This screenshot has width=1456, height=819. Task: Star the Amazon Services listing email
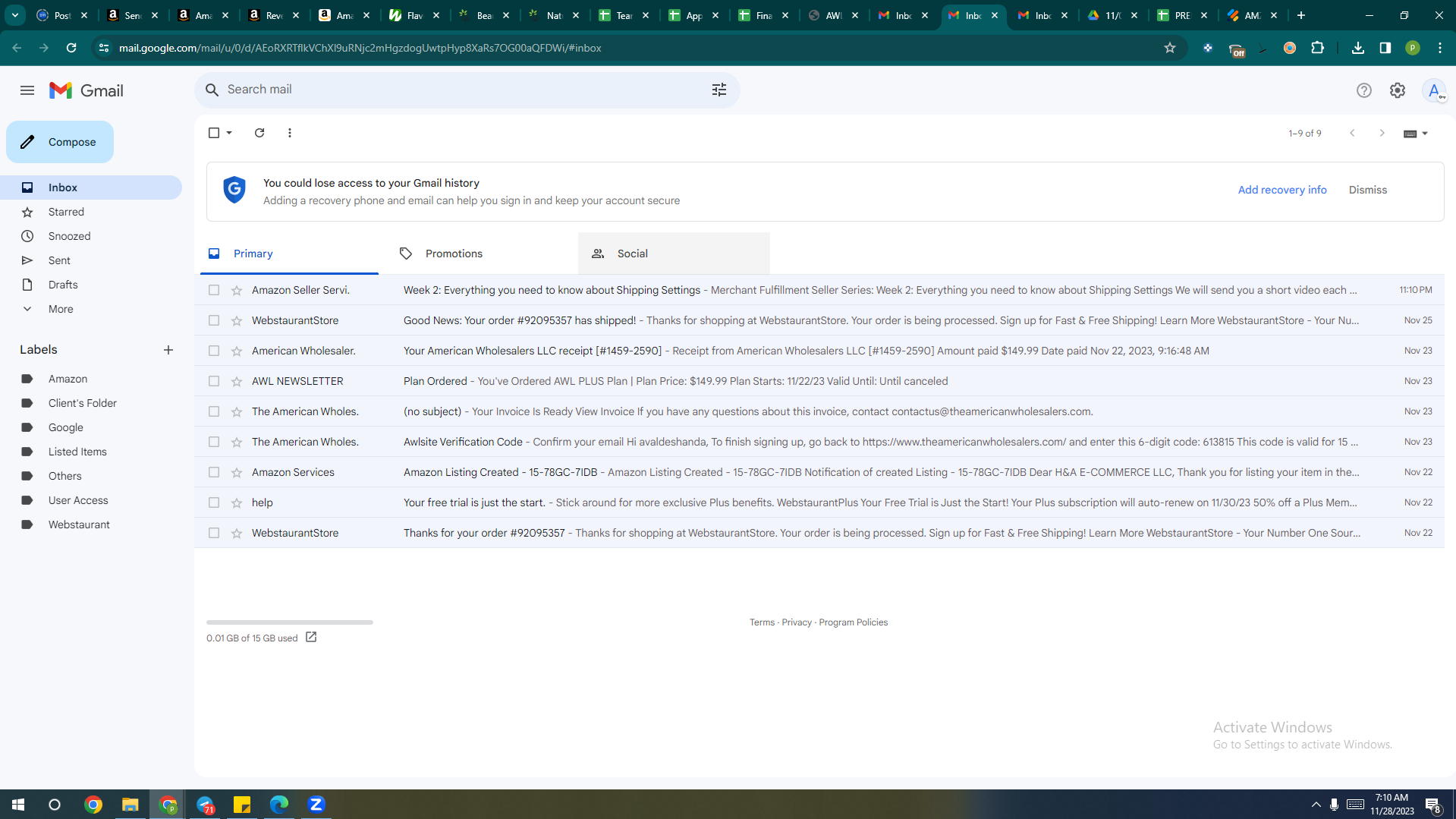237,472
